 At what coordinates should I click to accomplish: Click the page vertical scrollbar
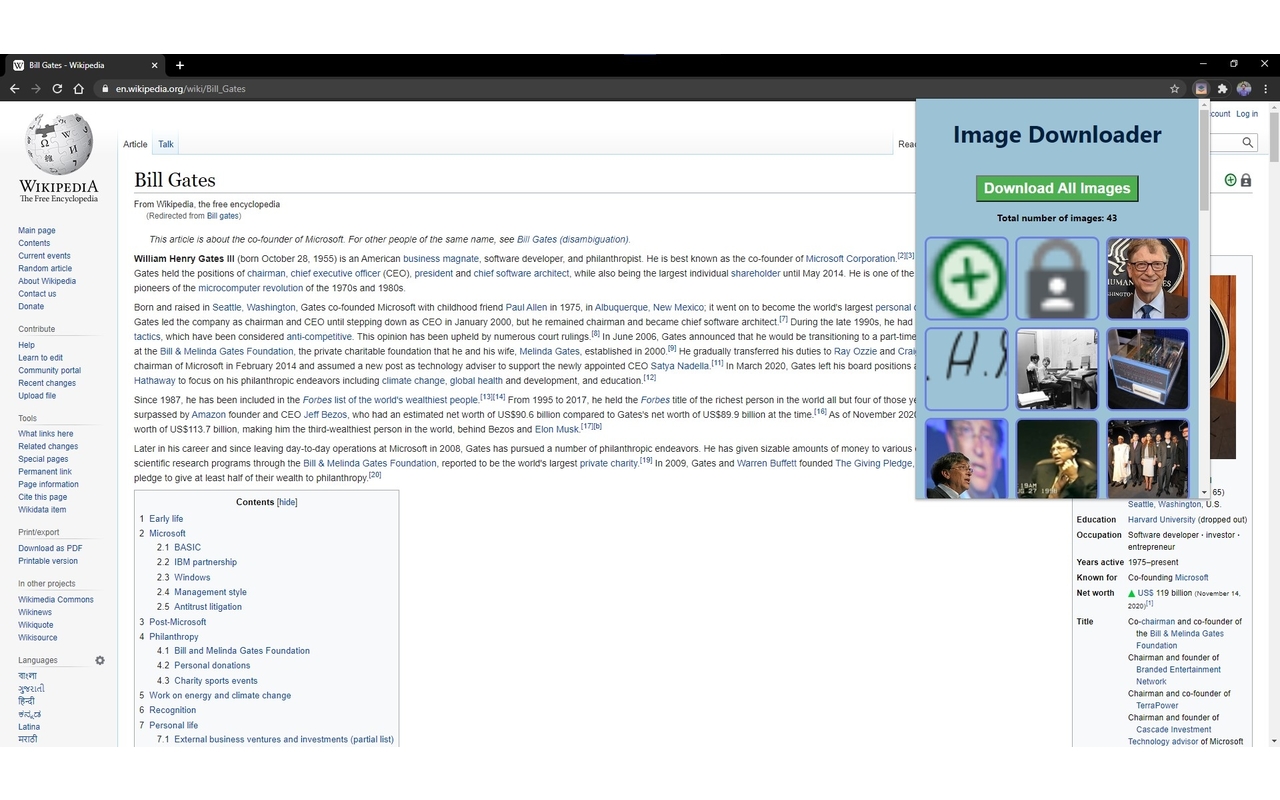click(x=1273, y=135)
